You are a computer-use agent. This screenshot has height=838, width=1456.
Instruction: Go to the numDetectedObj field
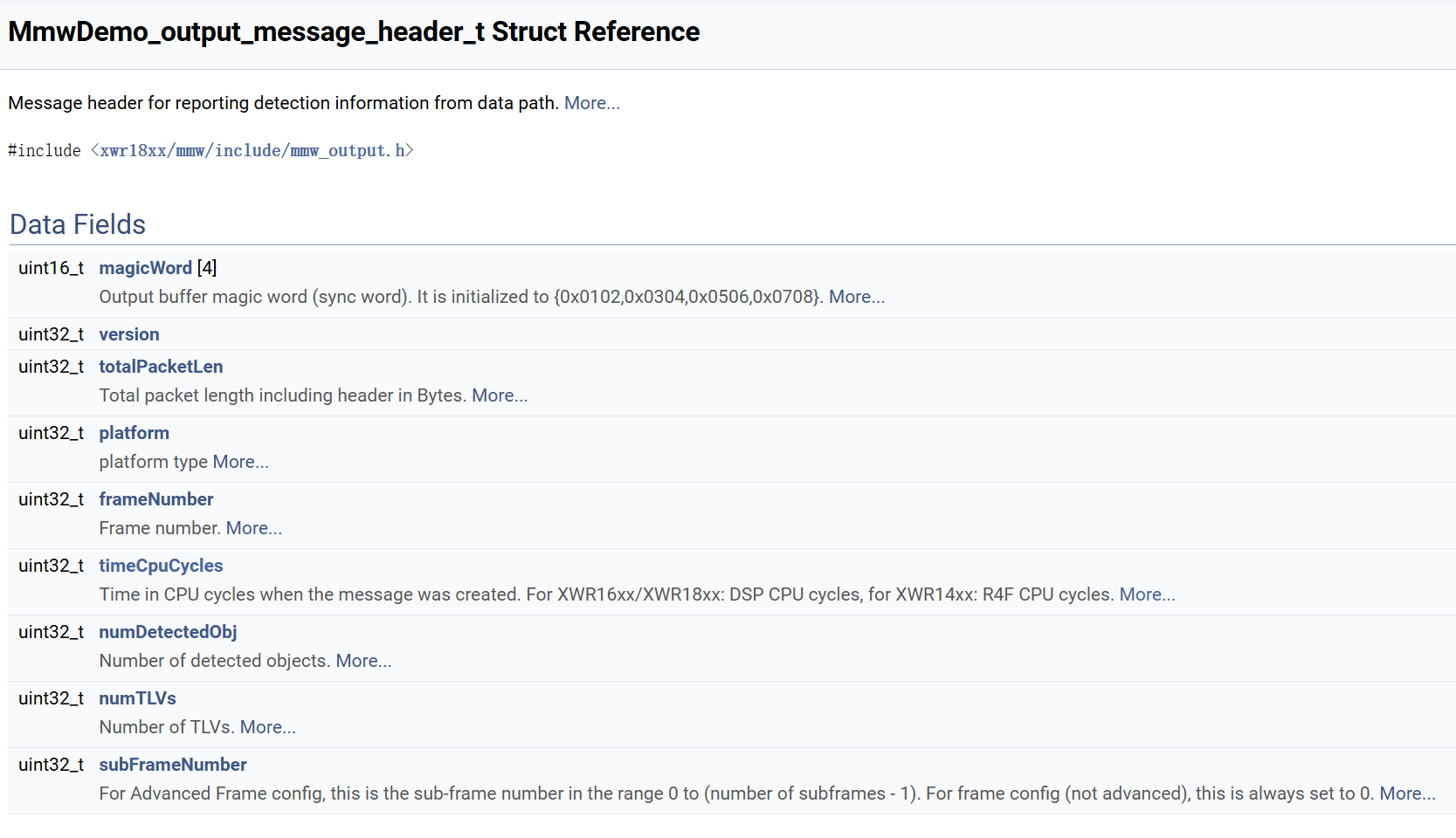(168, 632)
